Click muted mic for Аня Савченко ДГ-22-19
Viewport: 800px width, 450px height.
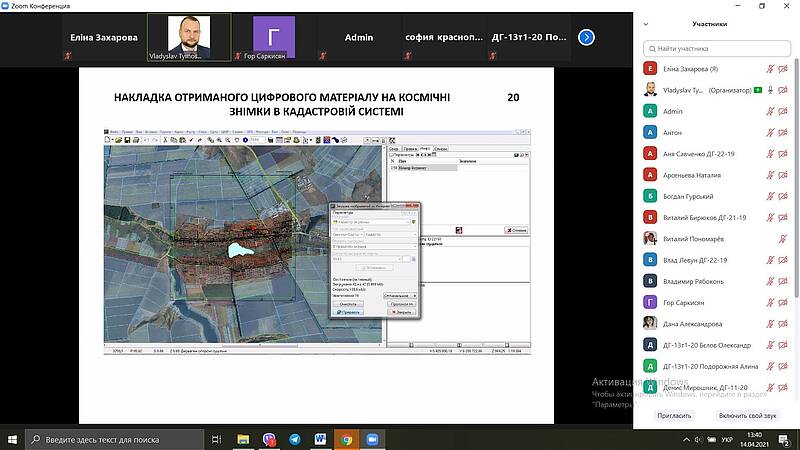click(770, 154)
